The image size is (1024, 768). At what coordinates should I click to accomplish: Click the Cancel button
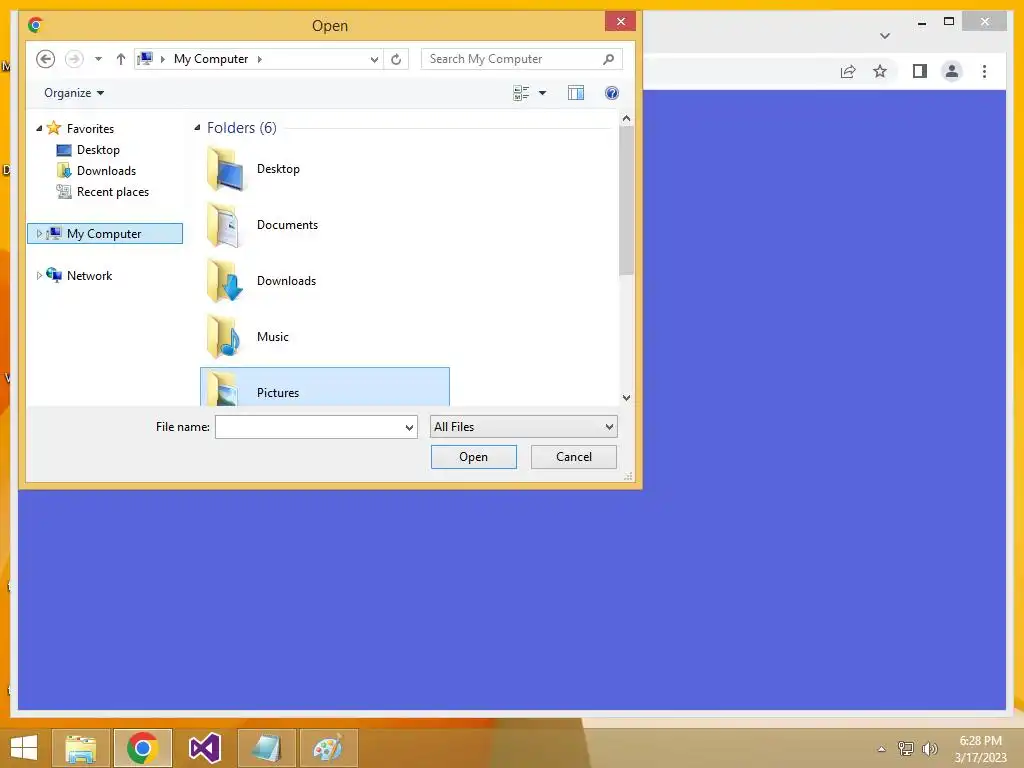coord(573,456)
